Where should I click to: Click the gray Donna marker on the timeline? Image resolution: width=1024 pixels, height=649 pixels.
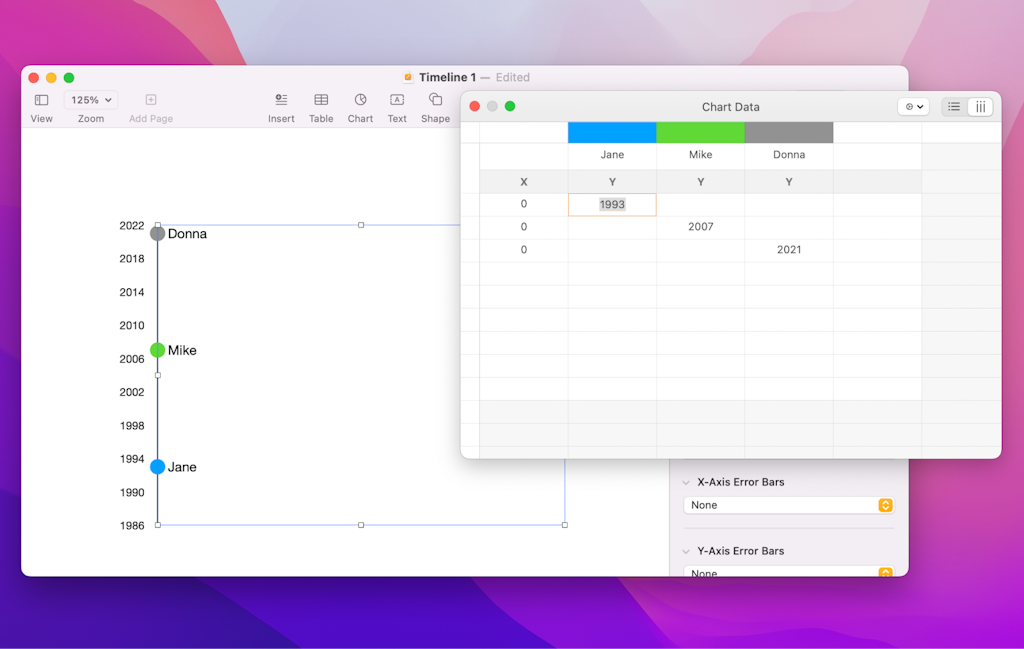coord(157,233)
